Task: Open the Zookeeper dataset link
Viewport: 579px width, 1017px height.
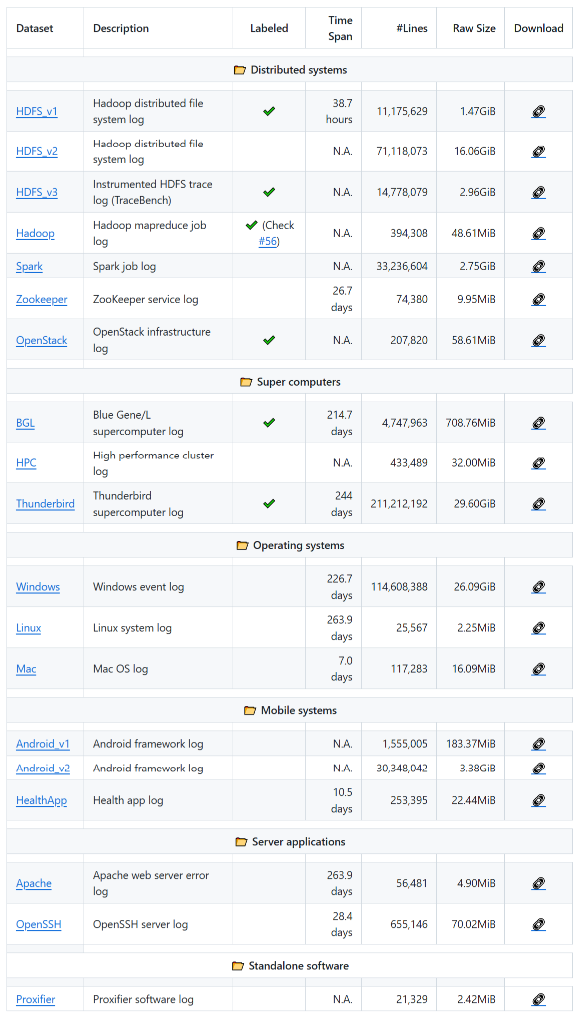Action: (x=41, y=299)
